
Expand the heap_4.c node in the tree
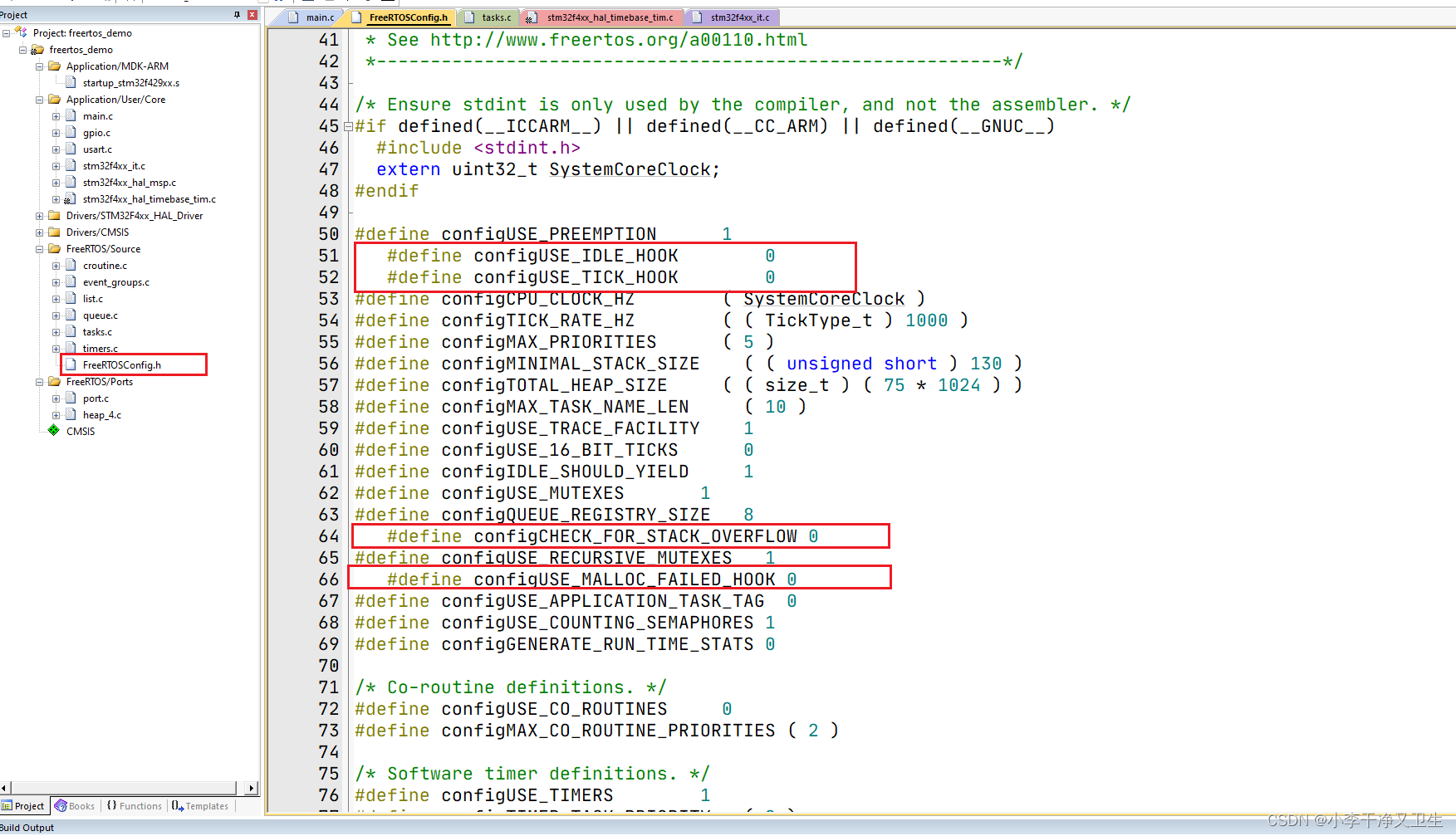pyautogui.click(x=56, y=415)
